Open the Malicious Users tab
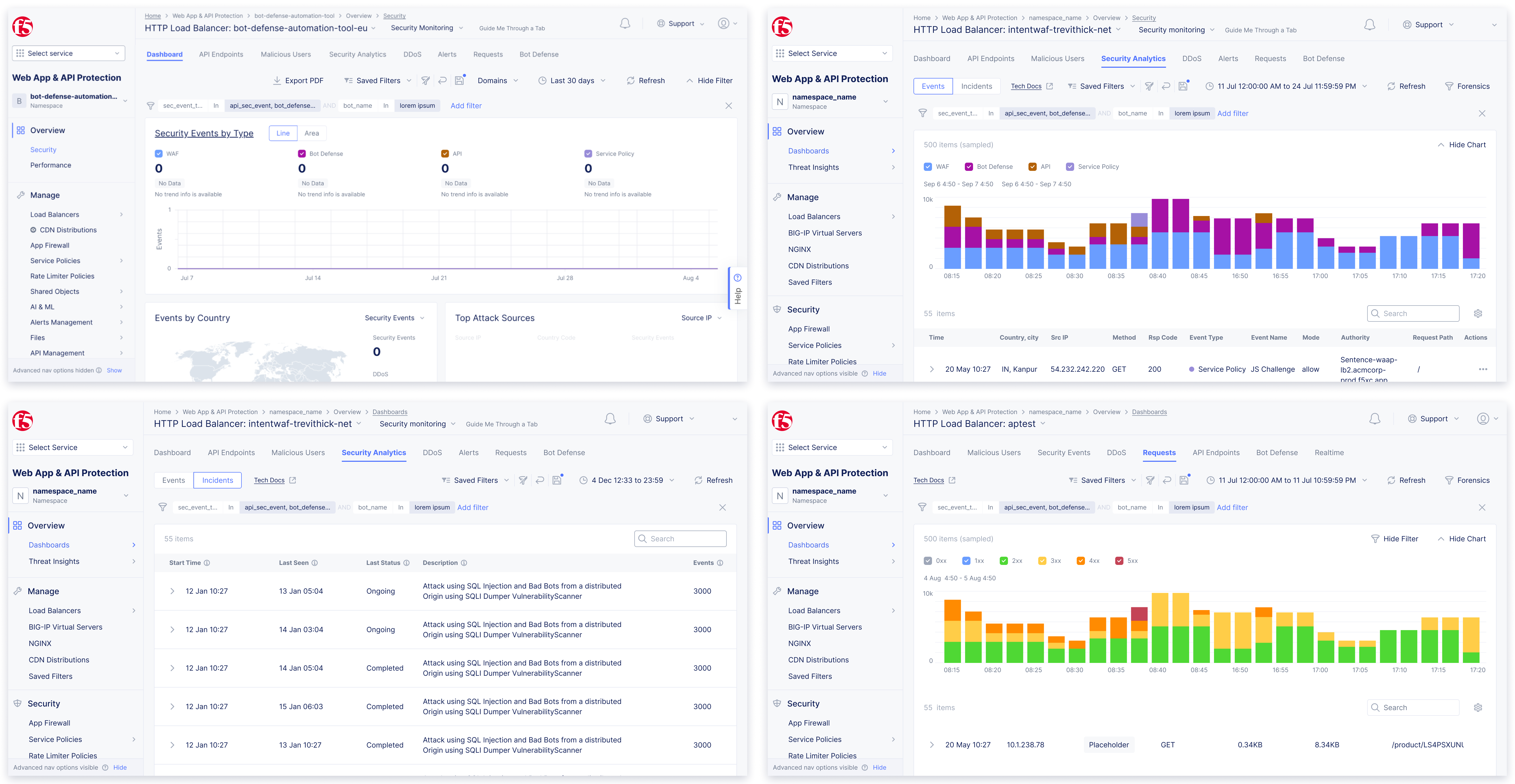This screenshot has width=1515, height=784. click(x=286, y=54)
